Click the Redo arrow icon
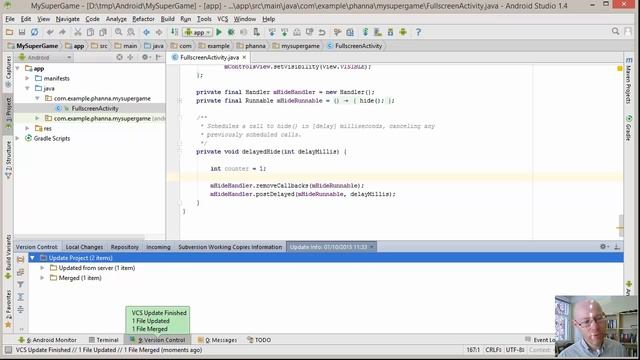 62,32
